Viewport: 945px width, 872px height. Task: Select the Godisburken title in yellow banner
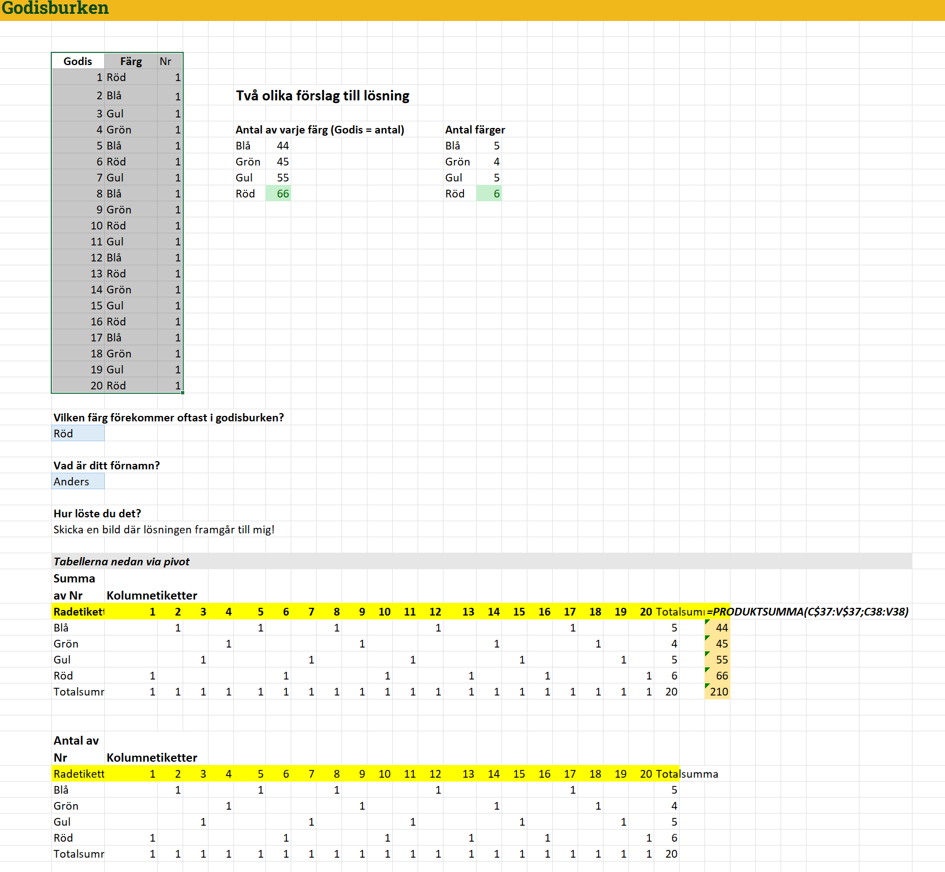tap(55, 8)
